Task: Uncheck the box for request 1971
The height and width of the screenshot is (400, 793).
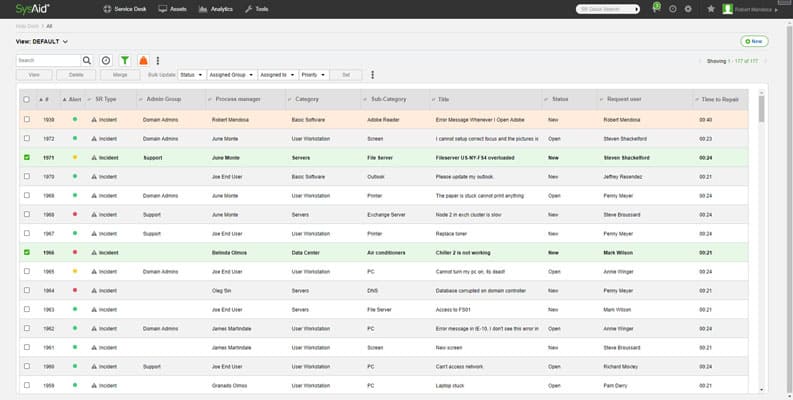Action: (27, 157)
